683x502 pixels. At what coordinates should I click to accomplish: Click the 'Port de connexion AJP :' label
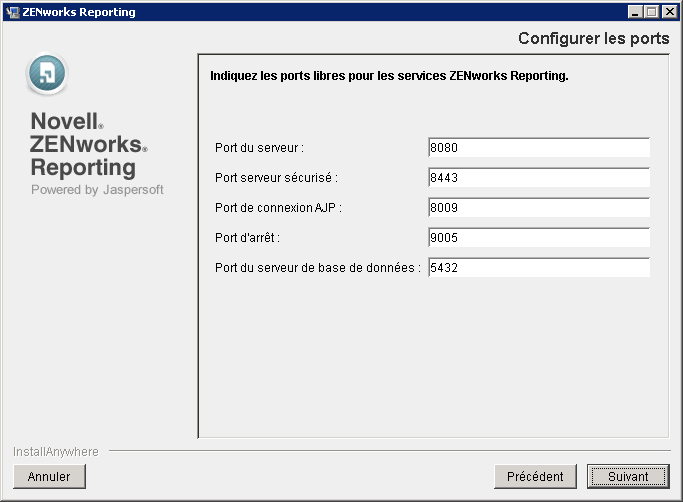(278, 208)
